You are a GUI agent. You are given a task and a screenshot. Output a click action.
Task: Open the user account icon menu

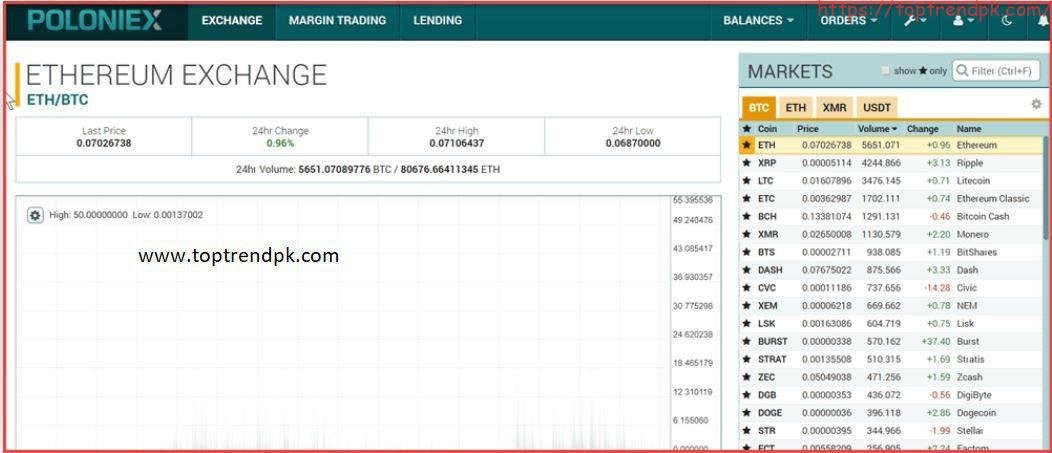963,20
